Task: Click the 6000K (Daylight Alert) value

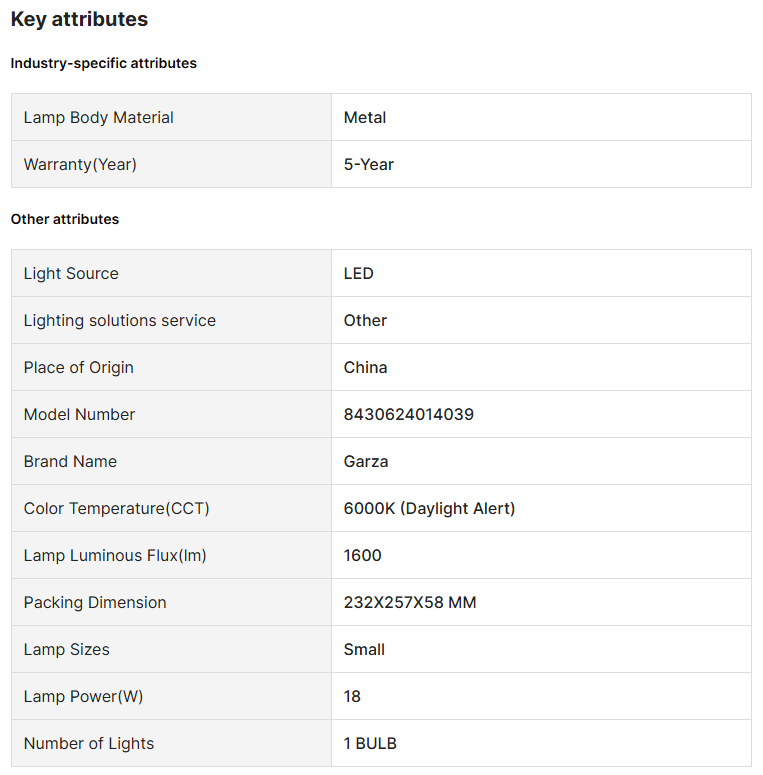Action: [430, 508]
